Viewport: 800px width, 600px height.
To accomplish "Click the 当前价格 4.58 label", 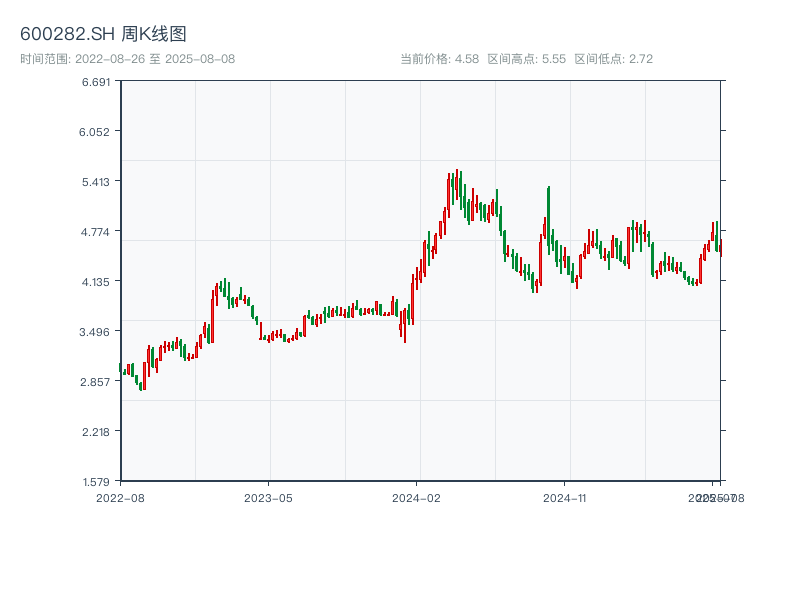I will click(x=440, y=59).
